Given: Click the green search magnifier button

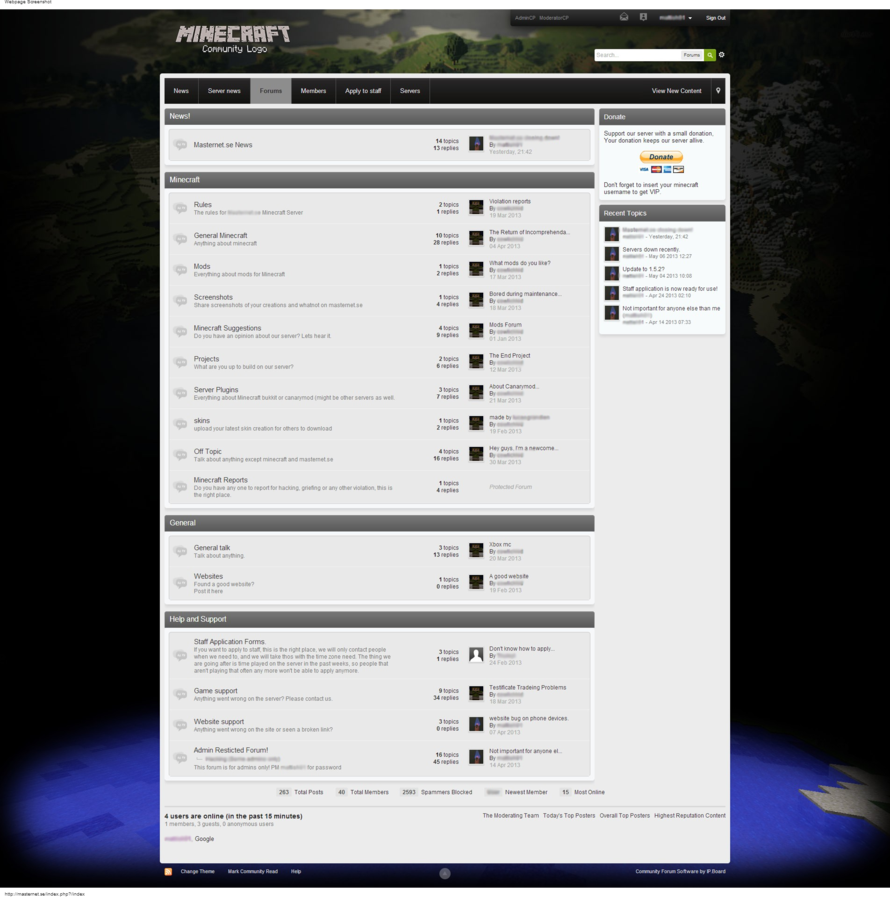Looking at the screenshot, I should pos(710,55).
